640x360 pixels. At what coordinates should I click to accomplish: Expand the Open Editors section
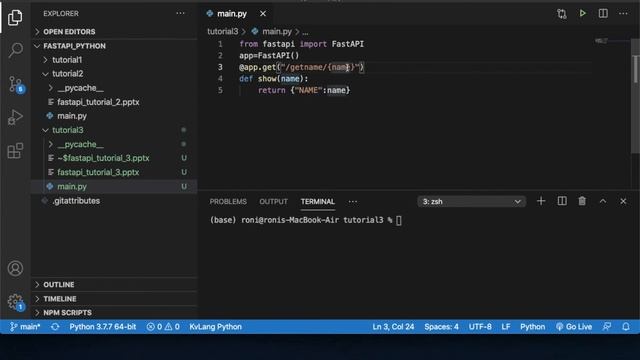point(114,31)
